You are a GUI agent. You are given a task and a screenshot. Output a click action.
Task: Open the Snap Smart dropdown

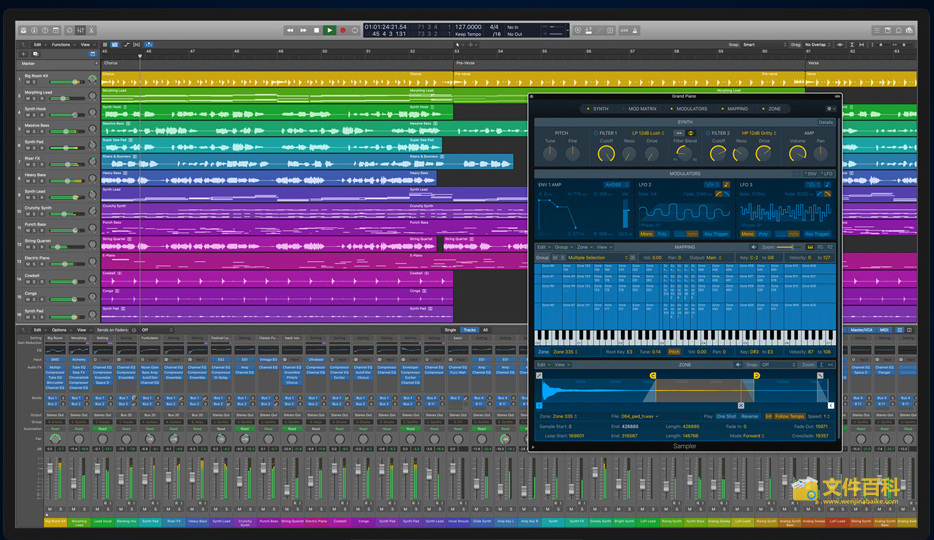click(764, 45)
